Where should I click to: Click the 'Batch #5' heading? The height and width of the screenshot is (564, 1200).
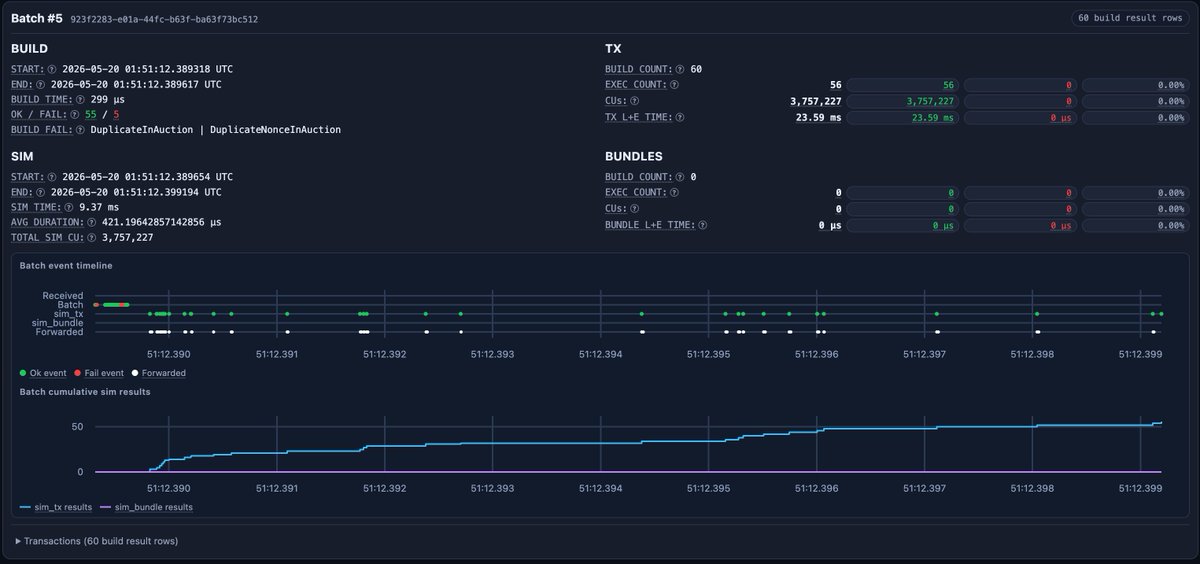38,17
